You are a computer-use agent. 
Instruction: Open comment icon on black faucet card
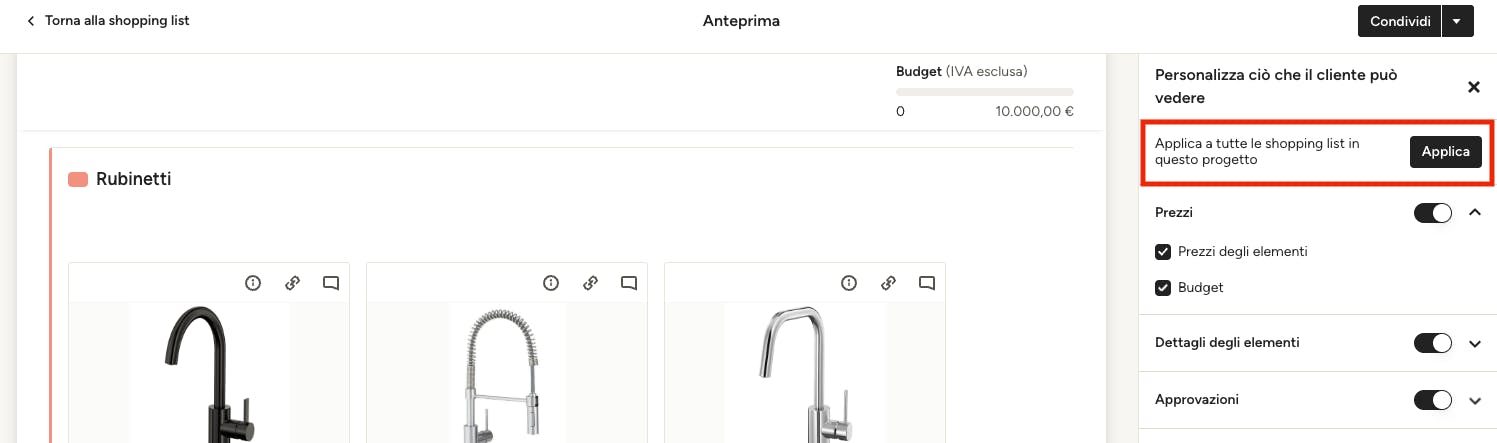(331, 283)
